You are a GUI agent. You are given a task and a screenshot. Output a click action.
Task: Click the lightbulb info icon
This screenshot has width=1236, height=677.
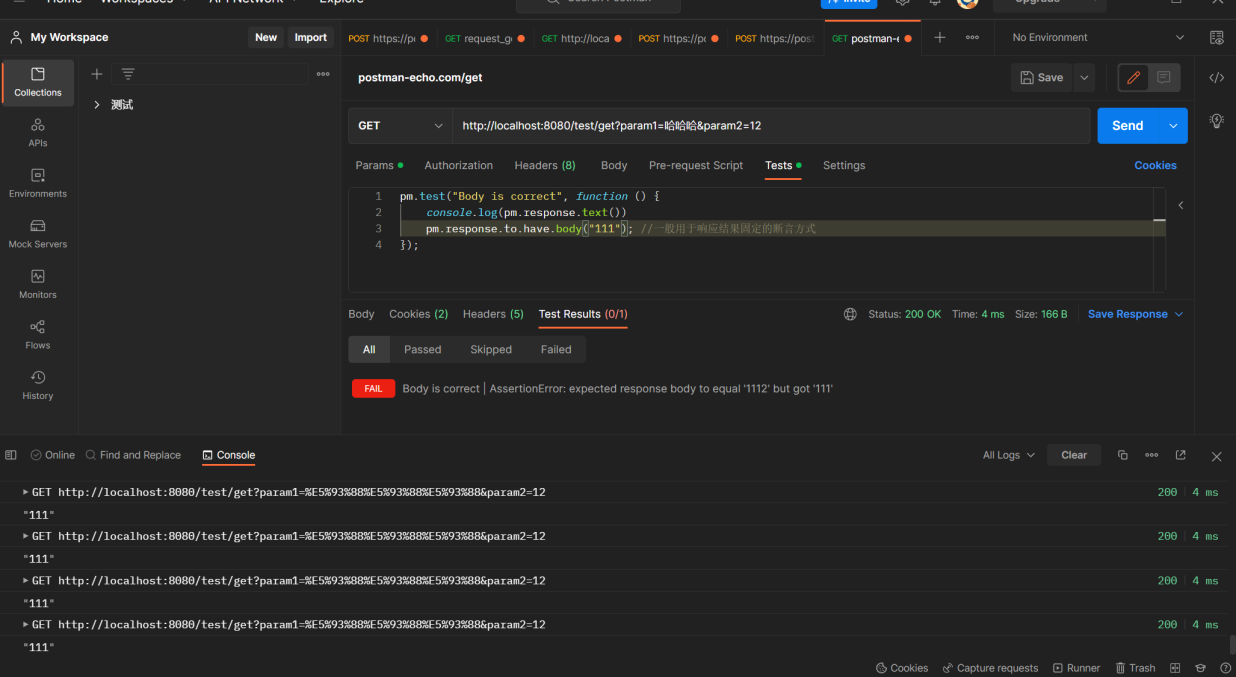pos(1216,121)
